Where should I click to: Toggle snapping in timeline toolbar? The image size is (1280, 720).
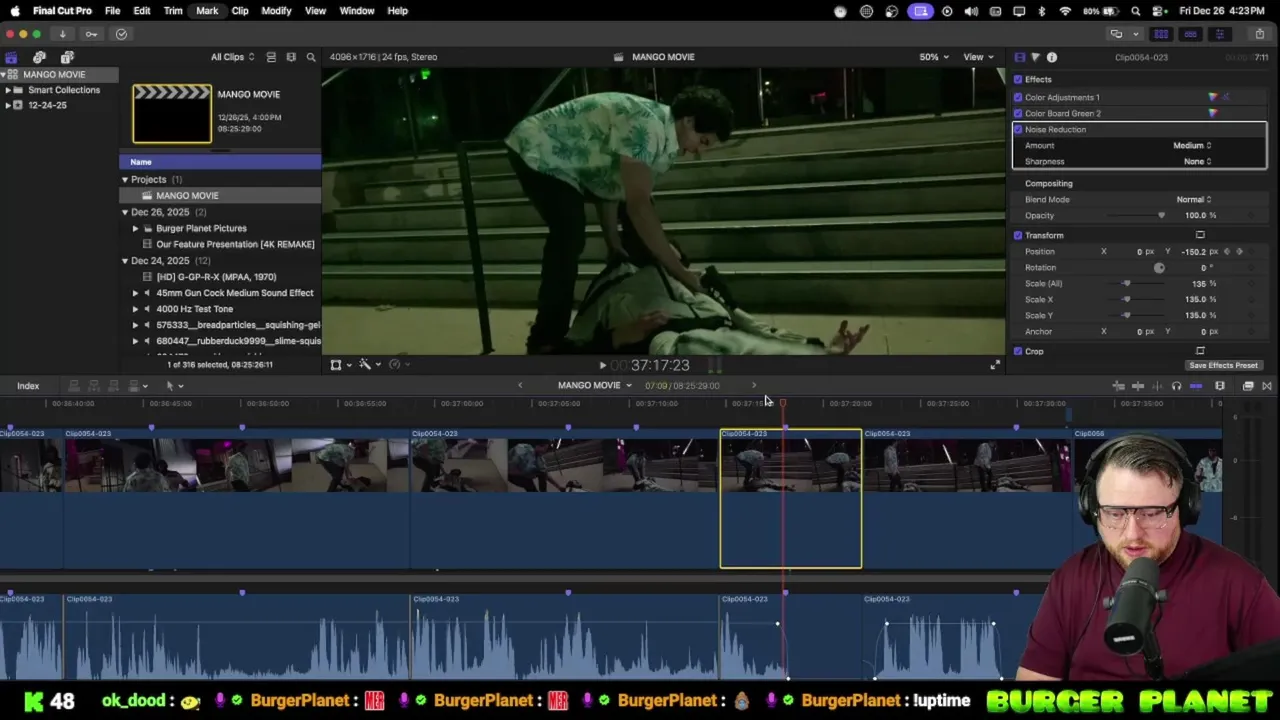pyautogui.click(x=1196, y=386)
